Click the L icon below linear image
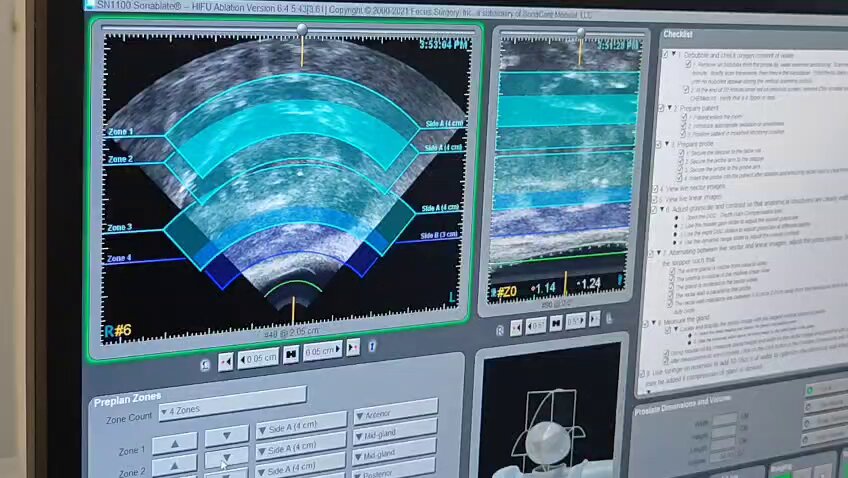Viewport: 848px width, 478px height. click(x=609, y=318)
